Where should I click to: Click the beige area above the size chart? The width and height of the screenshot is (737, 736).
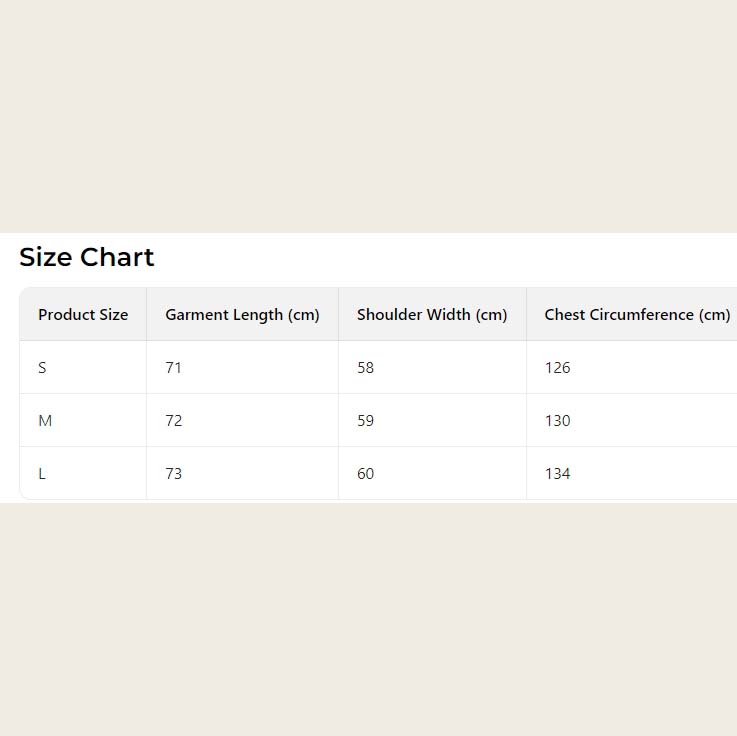[x=368, y=115]
